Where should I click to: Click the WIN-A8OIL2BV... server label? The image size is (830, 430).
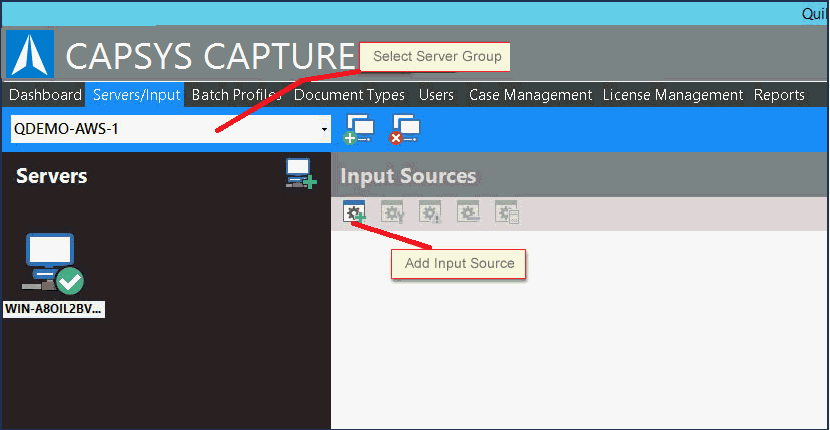[54, 310]
